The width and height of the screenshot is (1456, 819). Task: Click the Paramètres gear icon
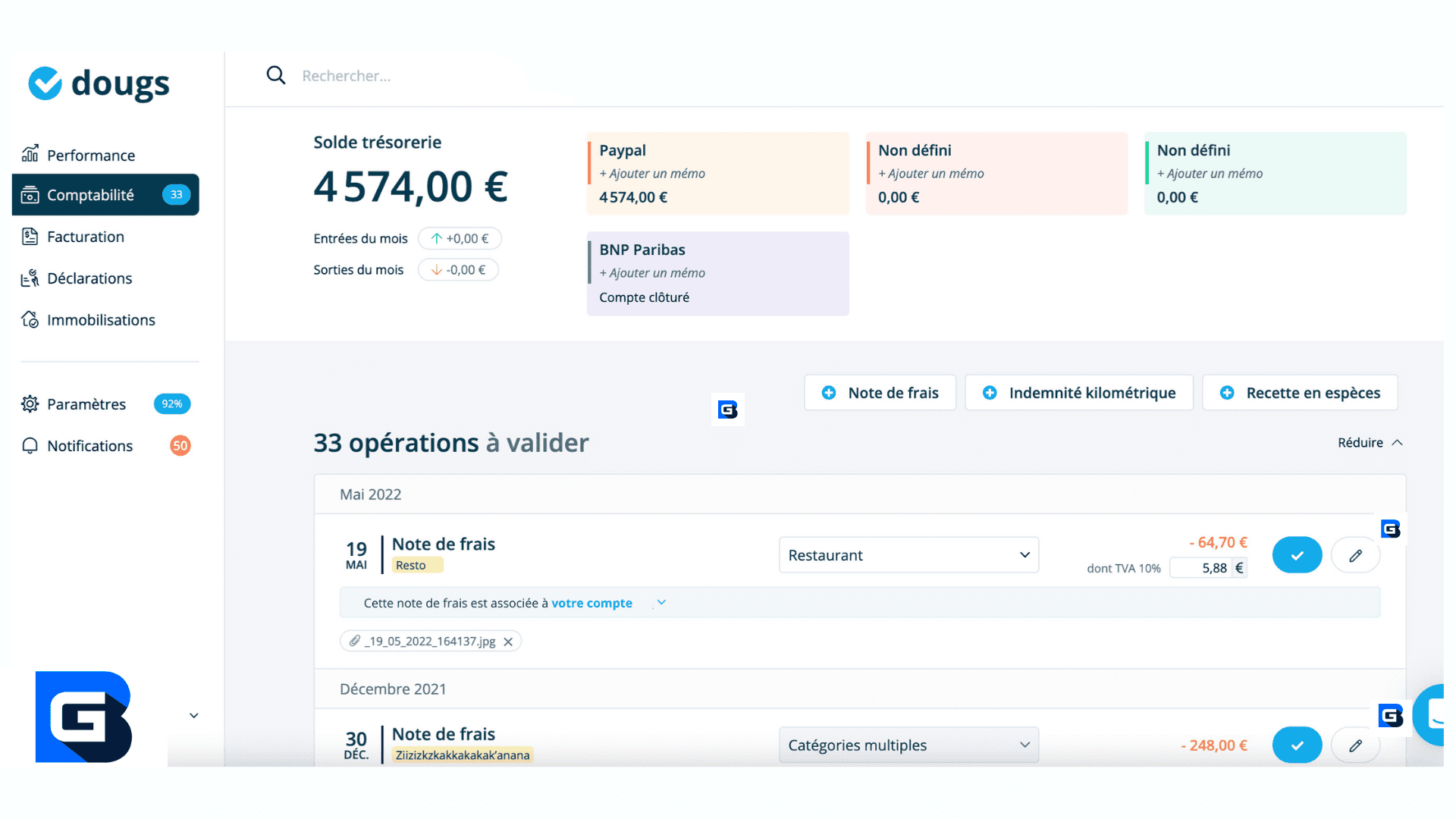[x=30, y=404]
